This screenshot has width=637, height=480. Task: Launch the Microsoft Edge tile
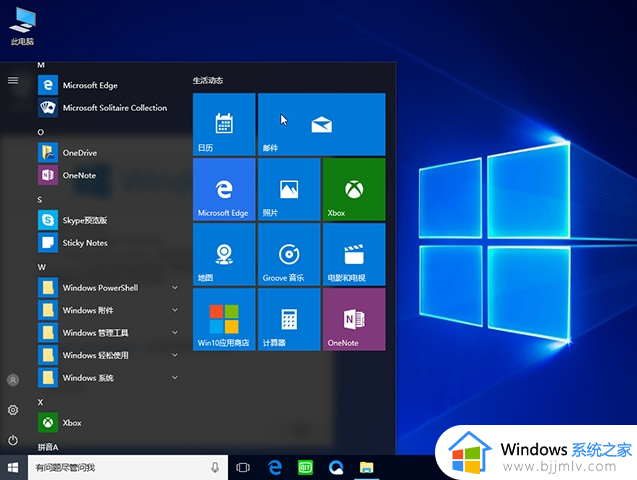point(224,189)
